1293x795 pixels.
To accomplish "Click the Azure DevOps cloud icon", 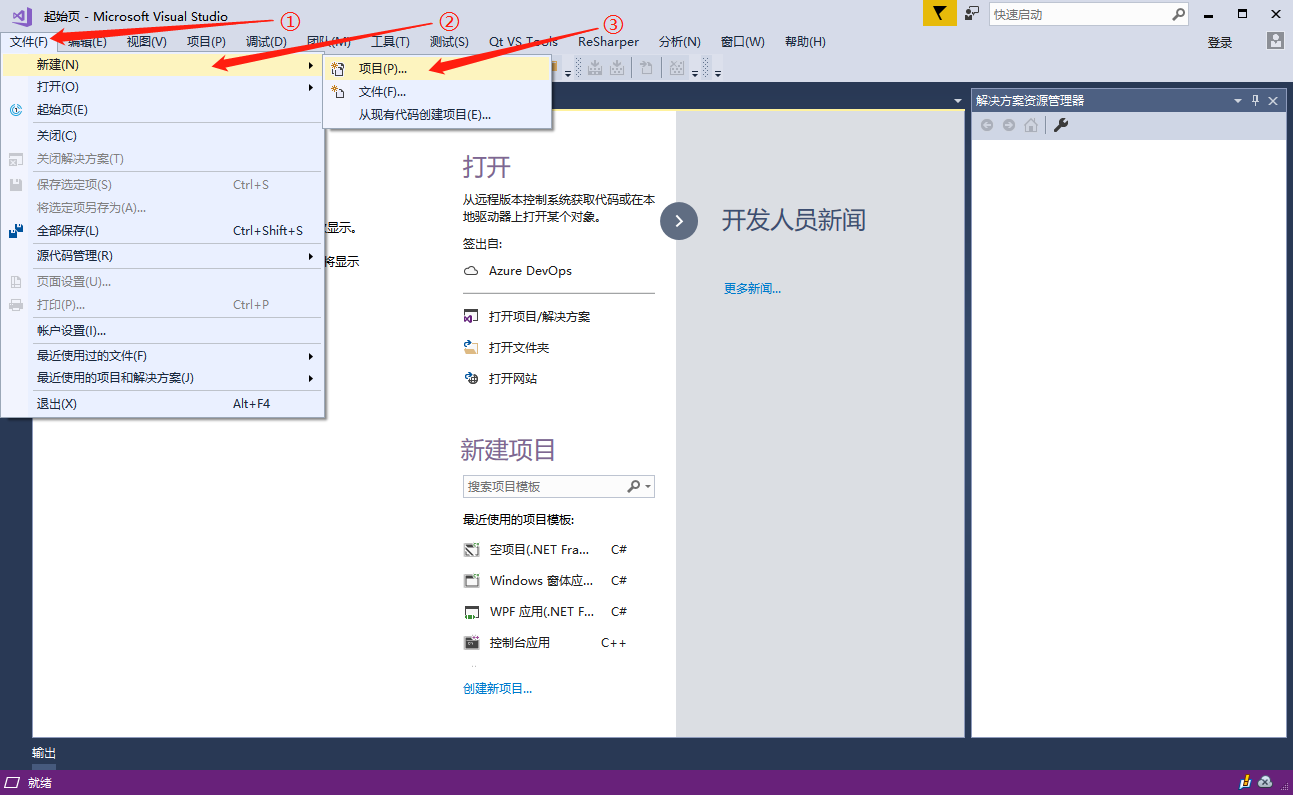I will tap(471, 271).
